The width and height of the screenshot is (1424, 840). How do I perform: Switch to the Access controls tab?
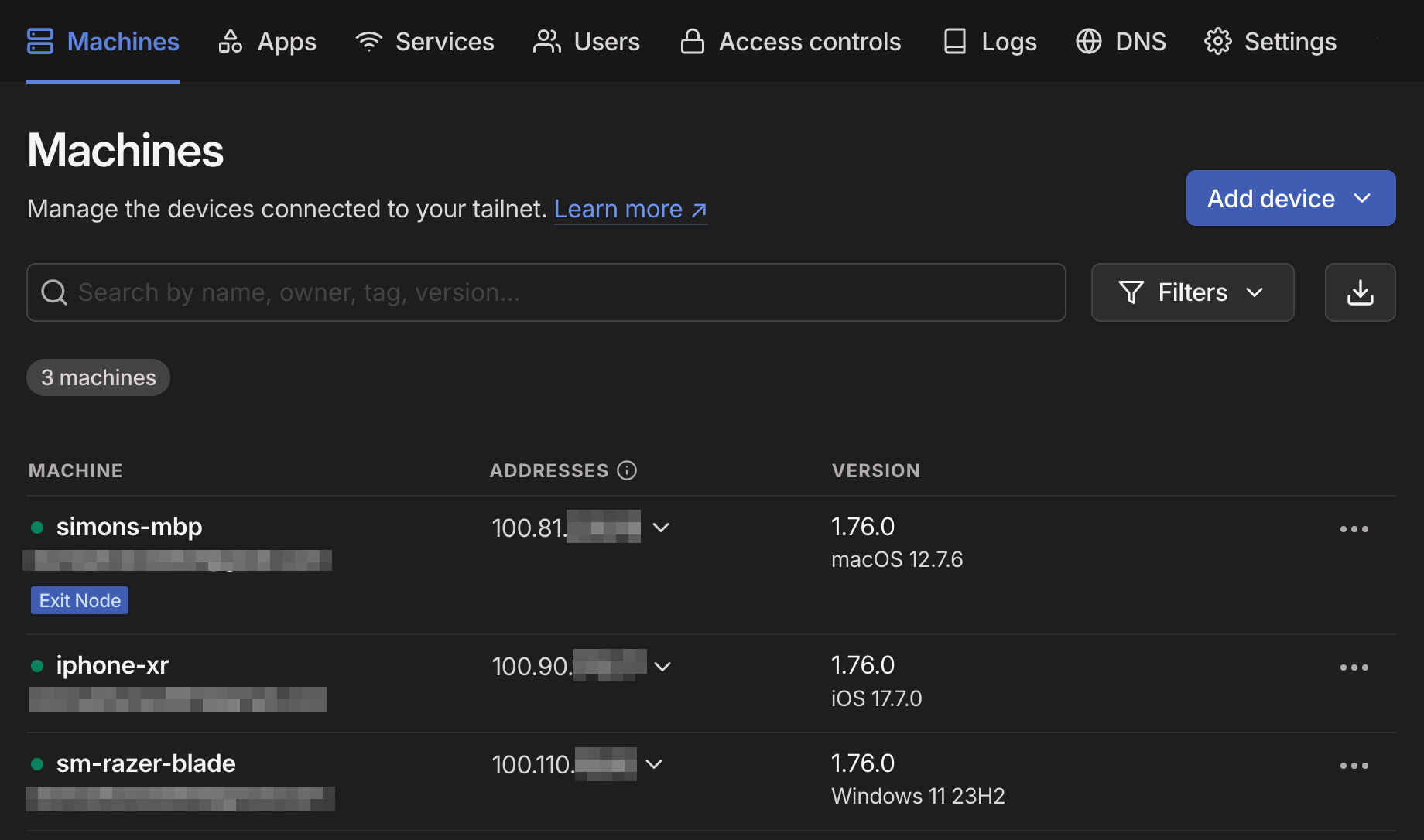(790, 42)
